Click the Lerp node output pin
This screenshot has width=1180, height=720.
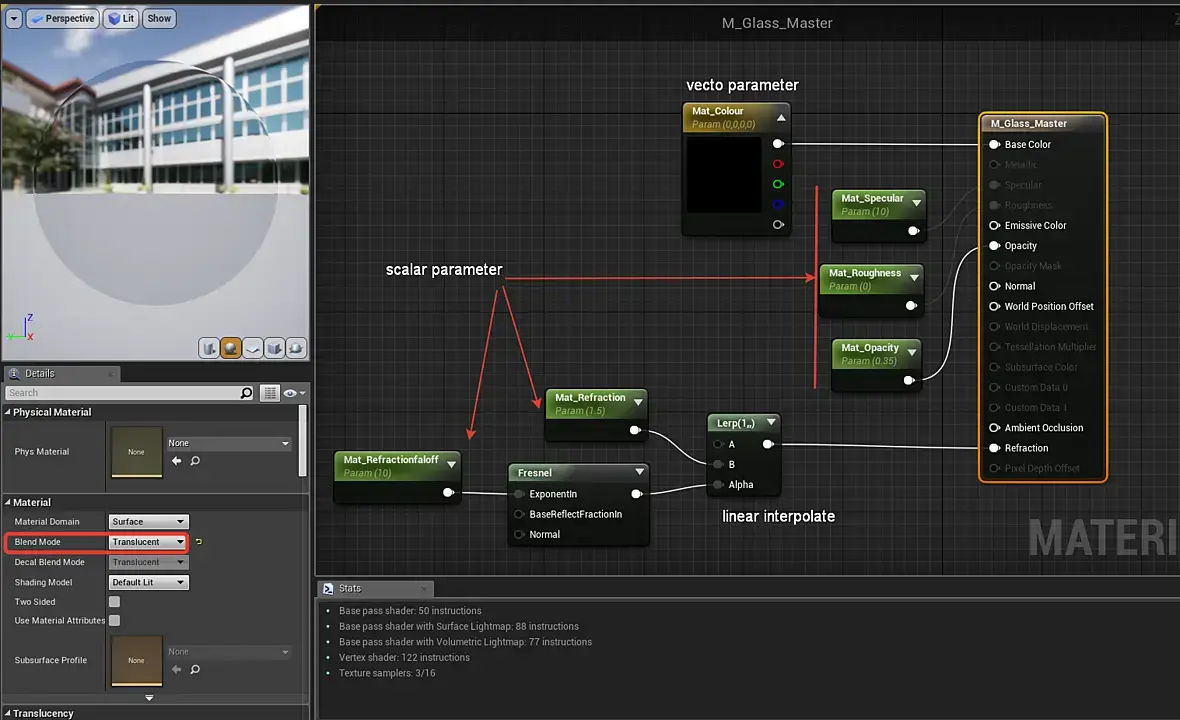coord(768,444)
